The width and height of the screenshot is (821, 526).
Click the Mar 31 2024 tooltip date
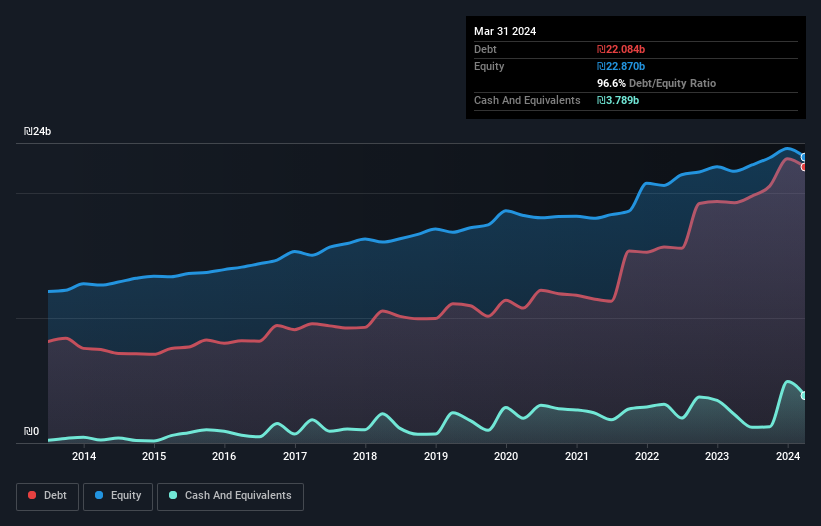click(505, 31)
